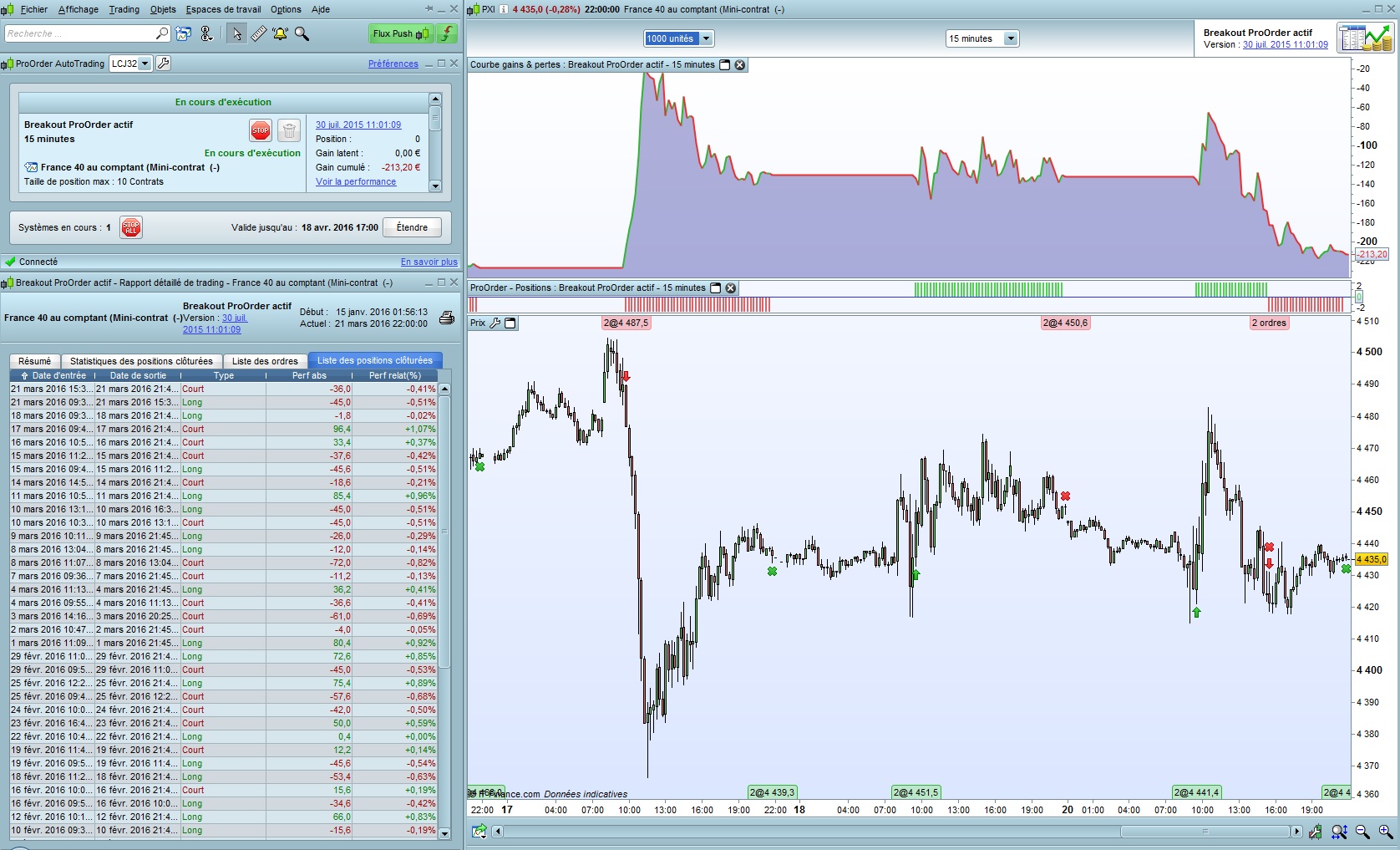
Task: Detach the Courbe gains & pertes panel
Action: [725, 64]
